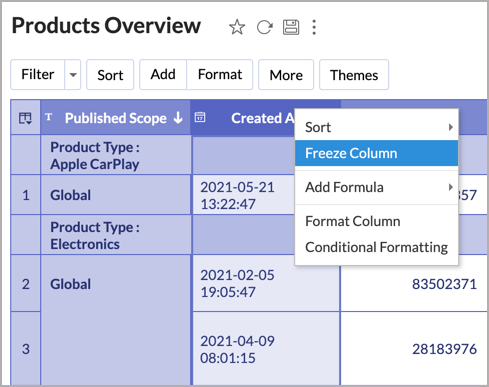The image size is (489, 387).
Task: Click the show/hide columns icon in table corner
Action: click(x=25, y=118)
